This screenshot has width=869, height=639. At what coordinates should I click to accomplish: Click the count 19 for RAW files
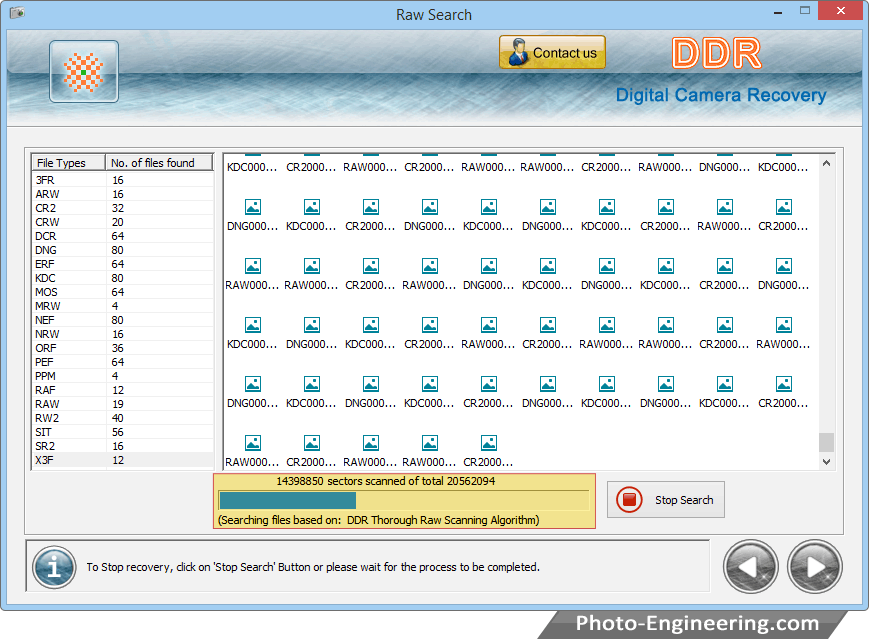[x=117, y=404]
